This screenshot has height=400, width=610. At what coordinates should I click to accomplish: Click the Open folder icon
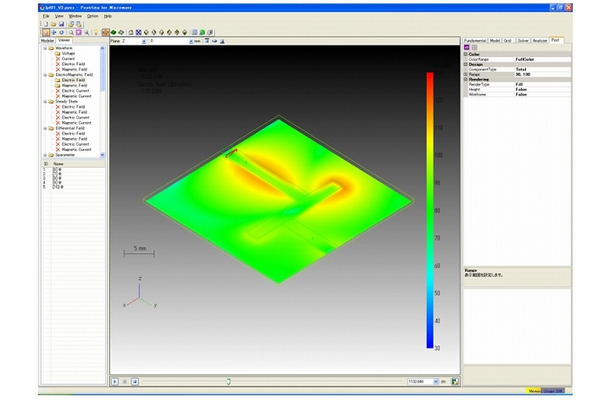[x=54, y=24]
